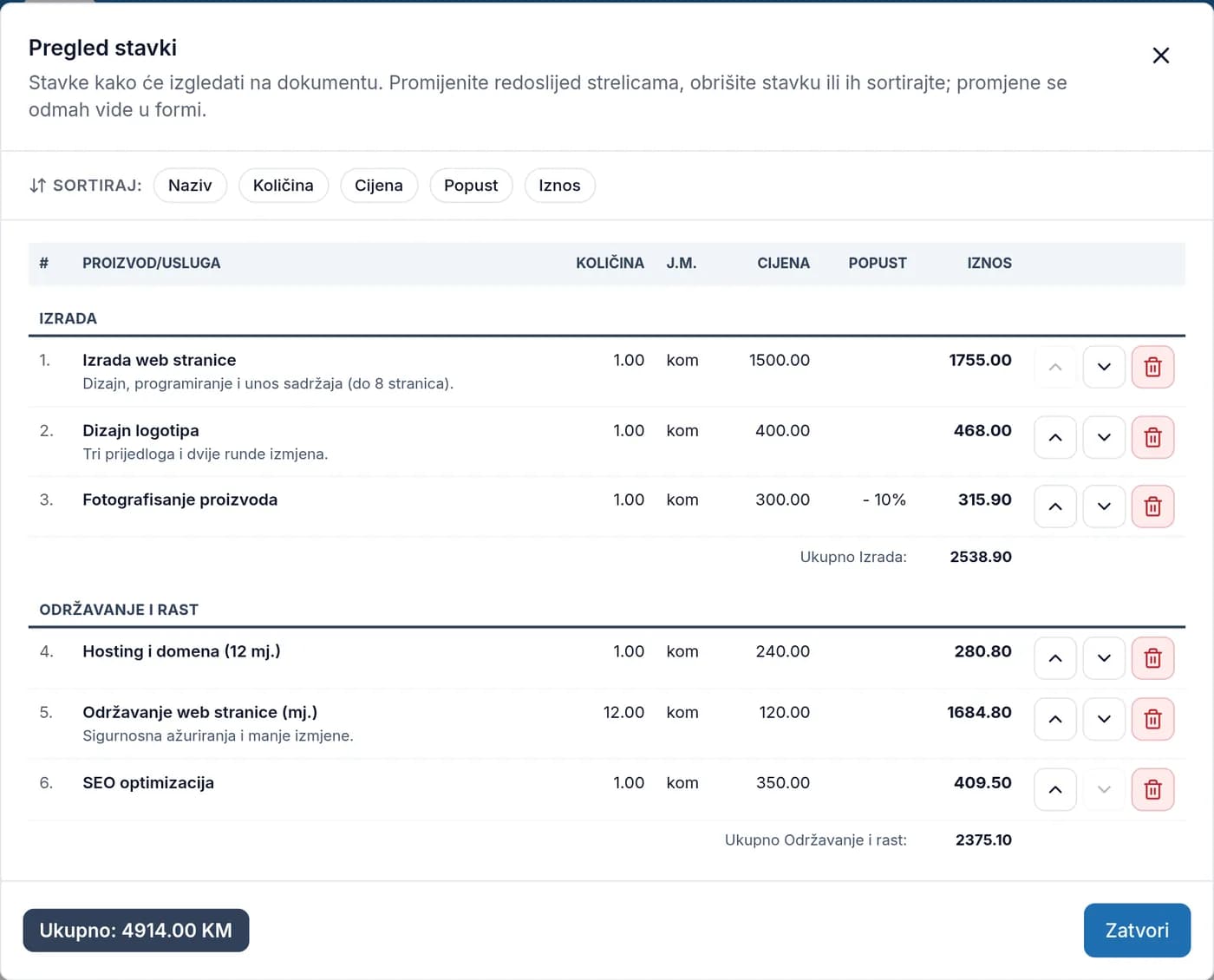Click the Hosting i domena (12 mj.) name
The width and height of the screenshot is (1214, 980).
point(181,651)
